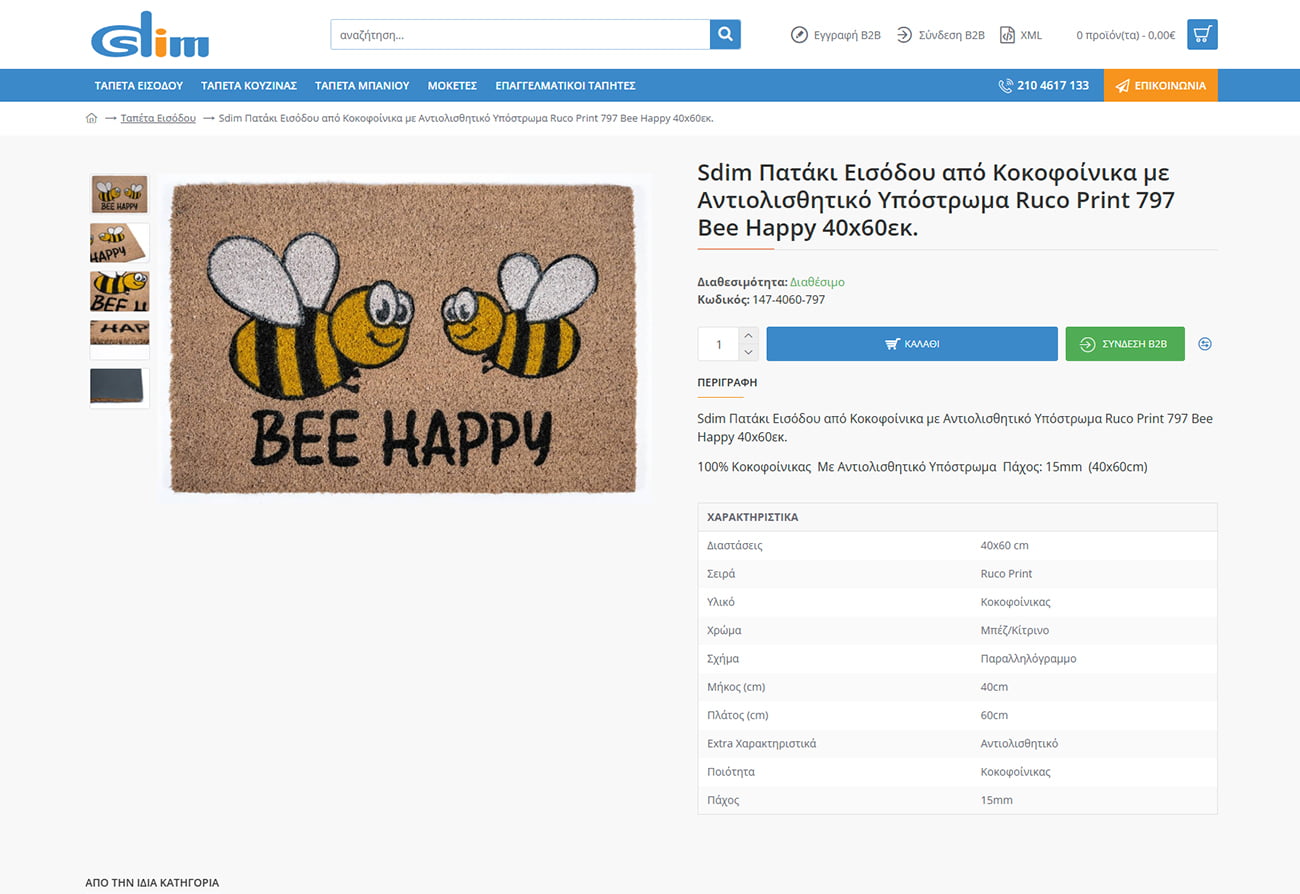Click the Εγγραφή B2B compass icon
The image size is (1300, 894).
799,35
